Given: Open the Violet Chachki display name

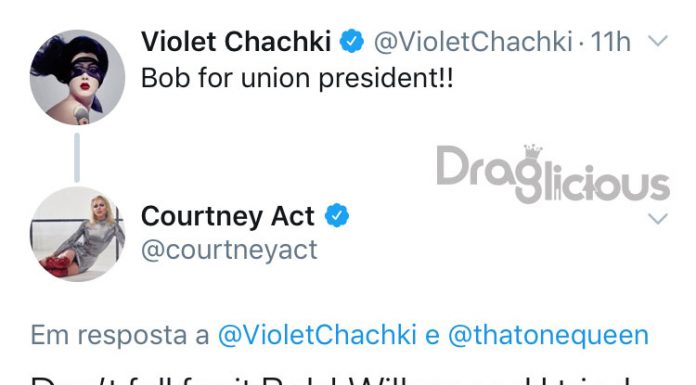Looking at the screenshot, I should pyautogui.click(x=236, y=41).
